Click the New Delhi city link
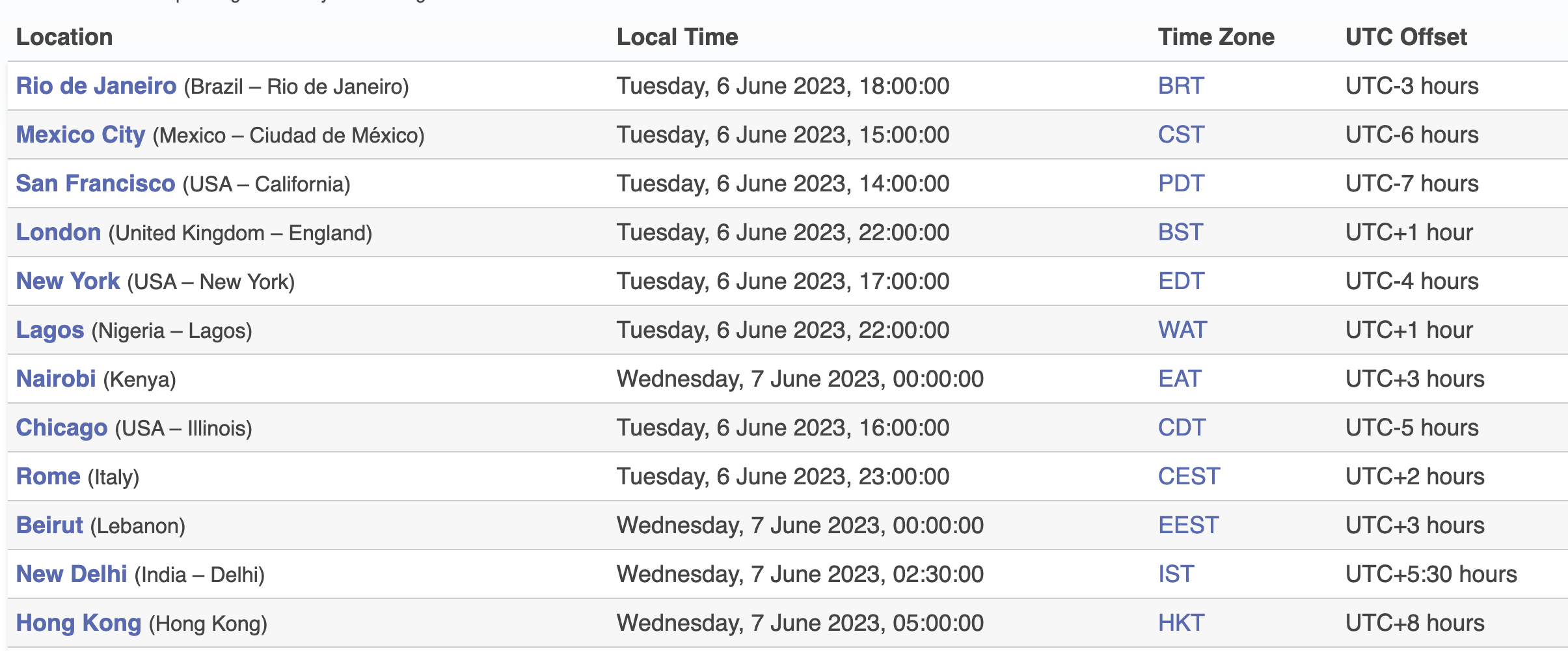The image size is (1568, 651). point(72,574)
